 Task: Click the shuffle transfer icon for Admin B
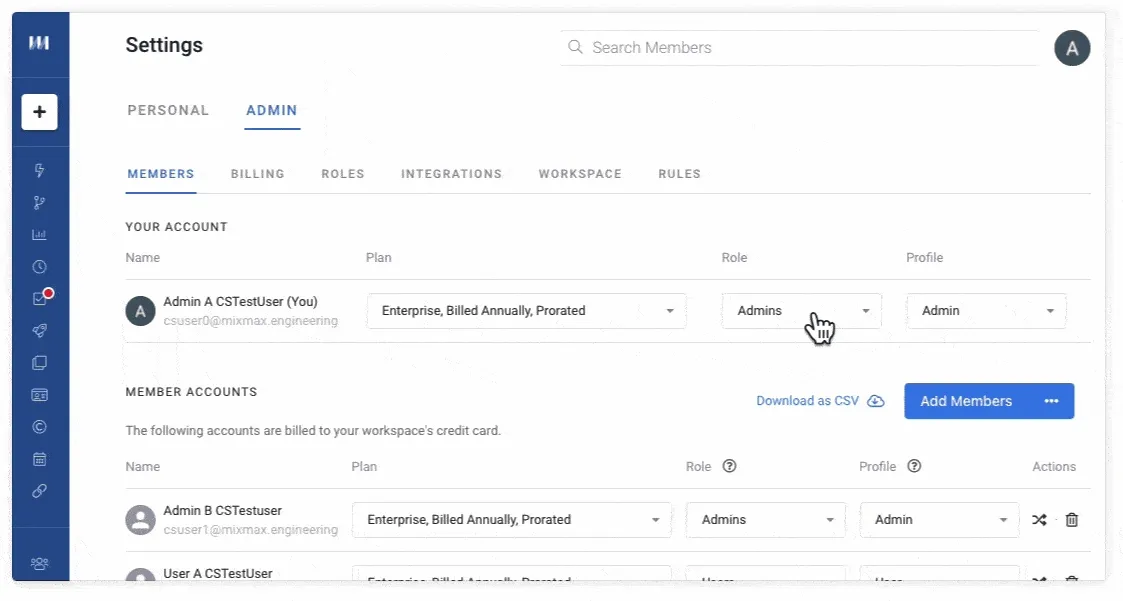pyautogui.click(x=1039, y=519)
